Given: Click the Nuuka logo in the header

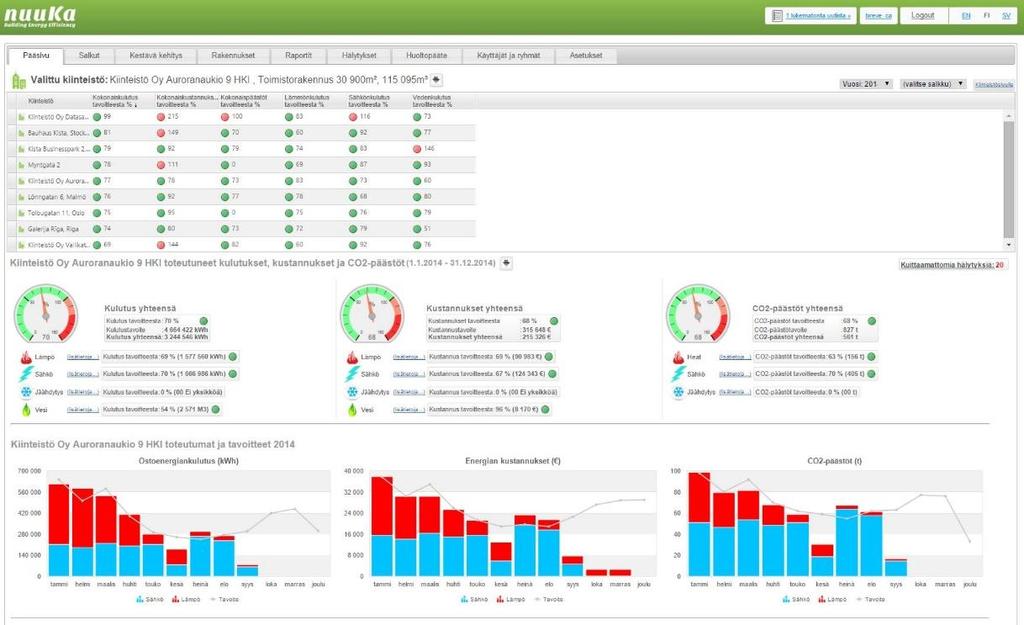Looking at the screenshot, I should 40,17.
